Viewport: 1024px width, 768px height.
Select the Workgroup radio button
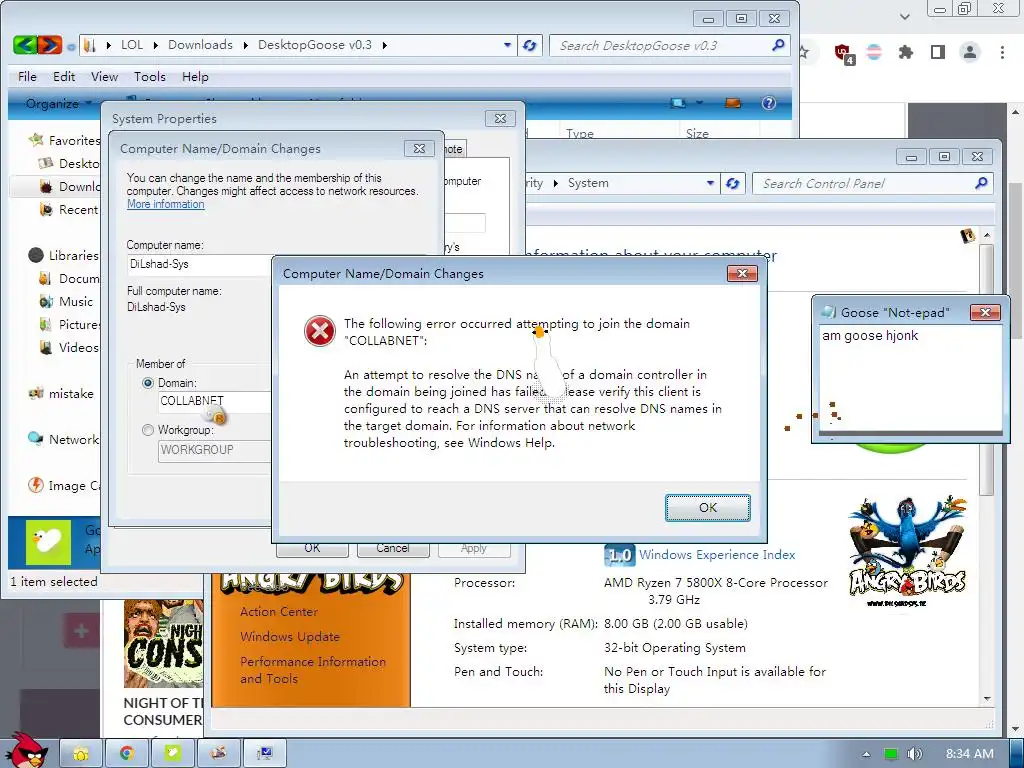coord(148,430)
